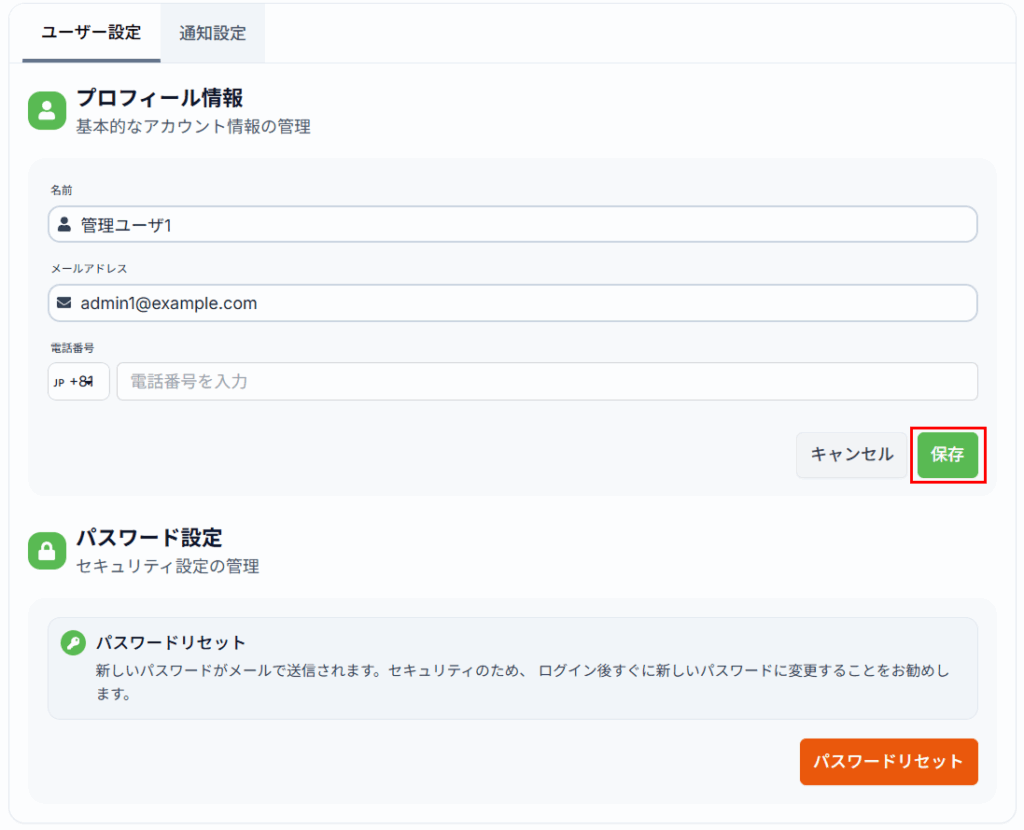Click the green lock icon beside パスワード設定

pyautogui.click(x=46, y=550)
